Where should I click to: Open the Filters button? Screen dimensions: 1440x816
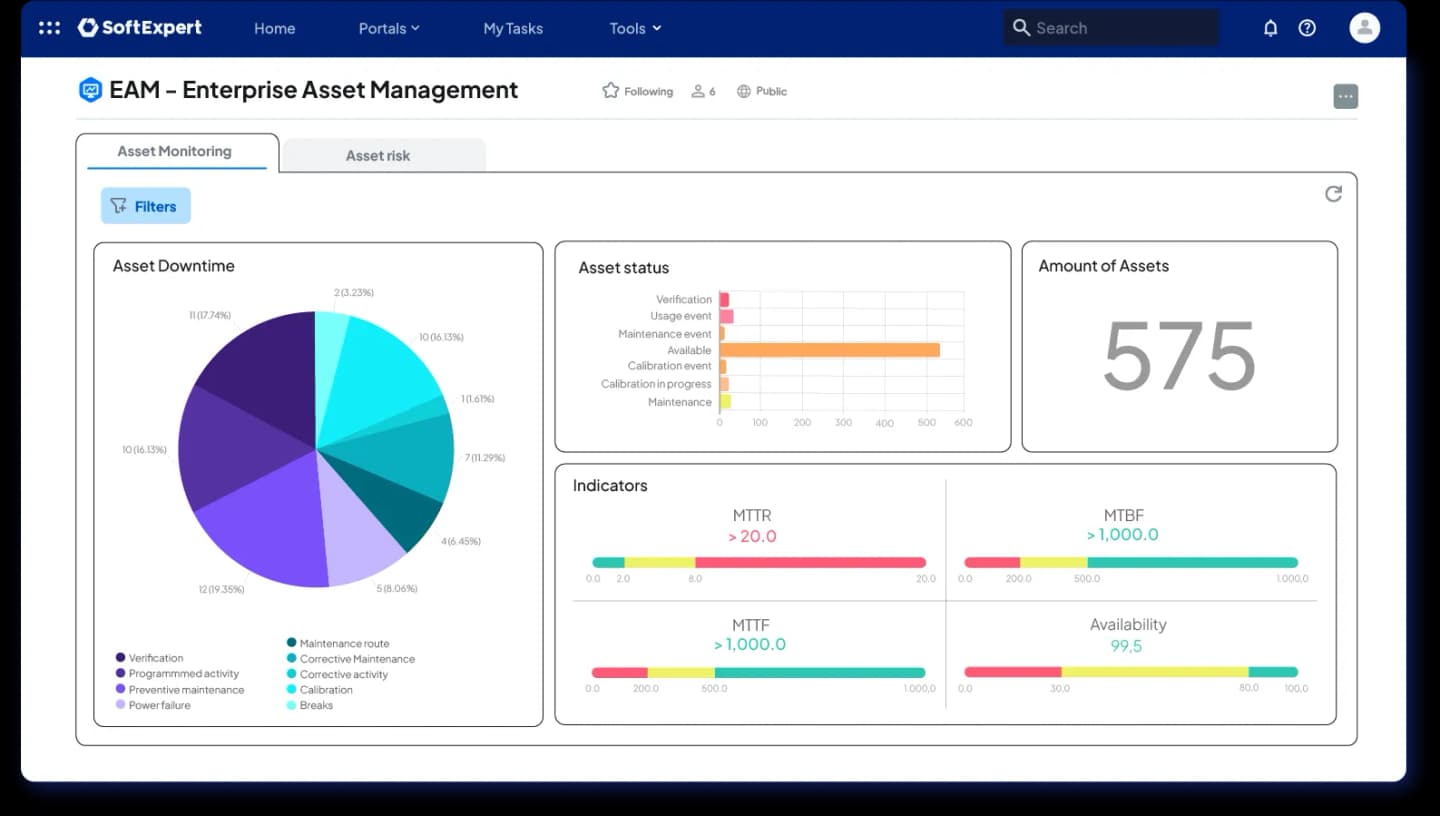click(x=145, y=206)
